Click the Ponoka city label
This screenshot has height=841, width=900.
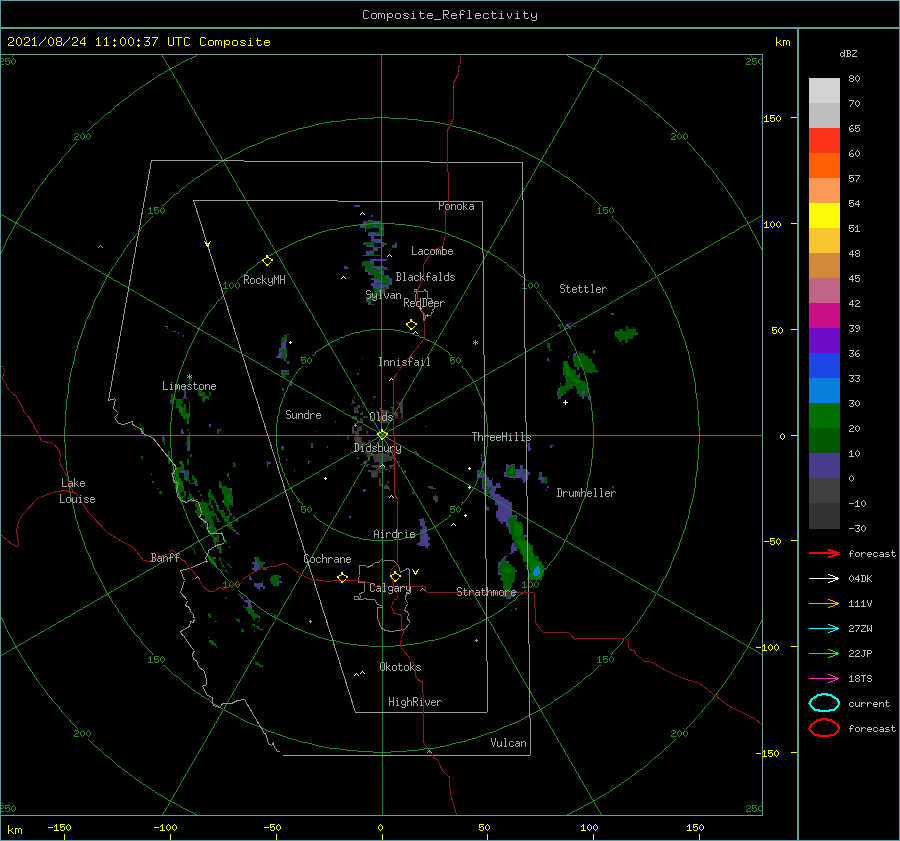456,206
